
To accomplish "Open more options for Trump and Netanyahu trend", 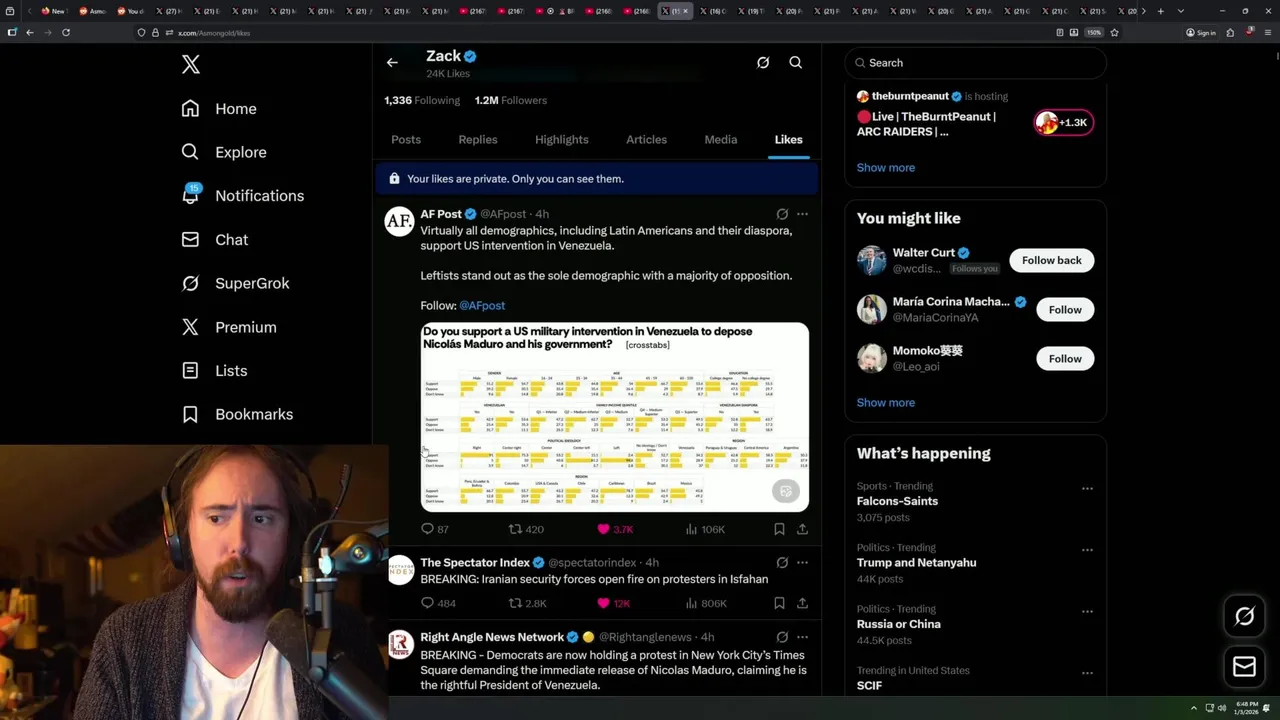I will point(1087,550).
